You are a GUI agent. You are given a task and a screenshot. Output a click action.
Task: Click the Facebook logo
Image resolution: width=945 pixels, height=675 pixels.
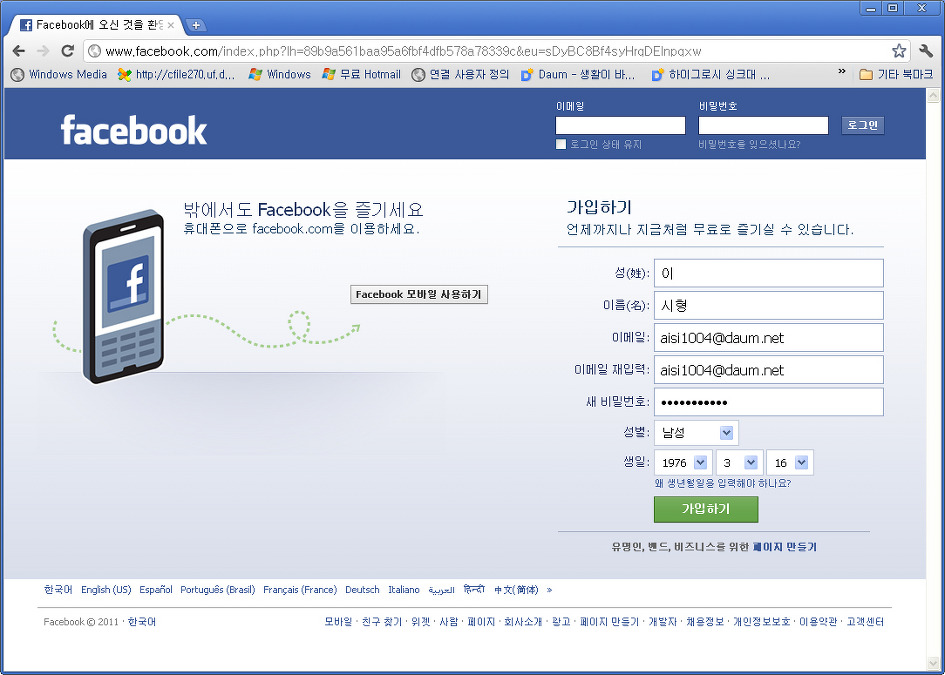pos(134,130)
